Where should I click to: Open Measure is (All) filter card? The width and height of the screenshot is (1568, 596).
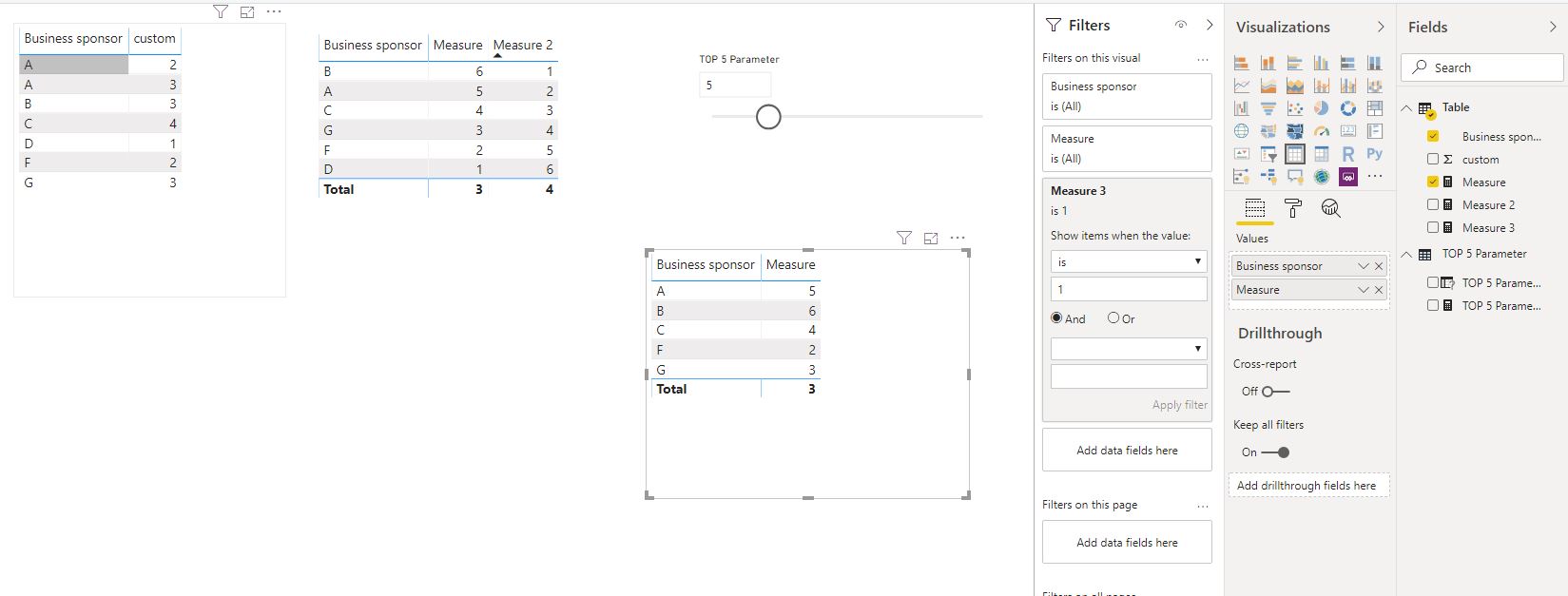pyautogui.click(x=1127, y=148)
